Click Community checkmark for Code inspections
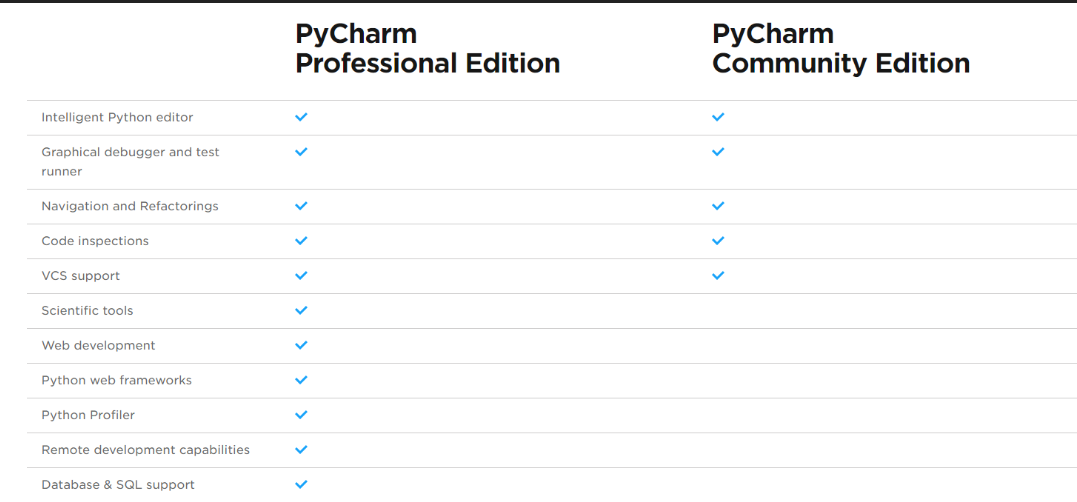Image resolution: width=1077 pixels, height=502 pixels. 717,241
